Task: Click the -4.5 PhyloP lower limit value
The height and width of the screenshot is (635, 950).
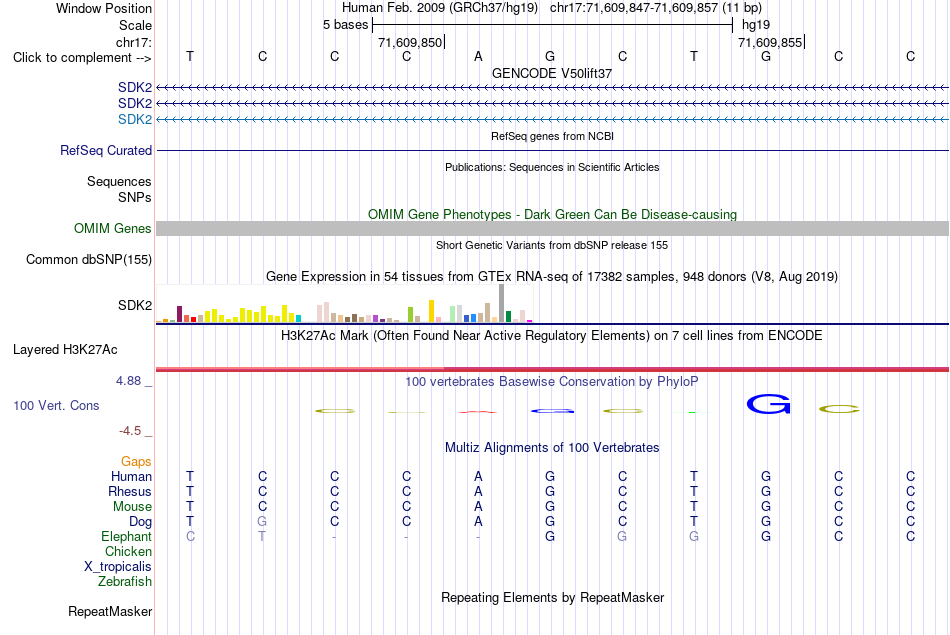Action: coord(130,431)
